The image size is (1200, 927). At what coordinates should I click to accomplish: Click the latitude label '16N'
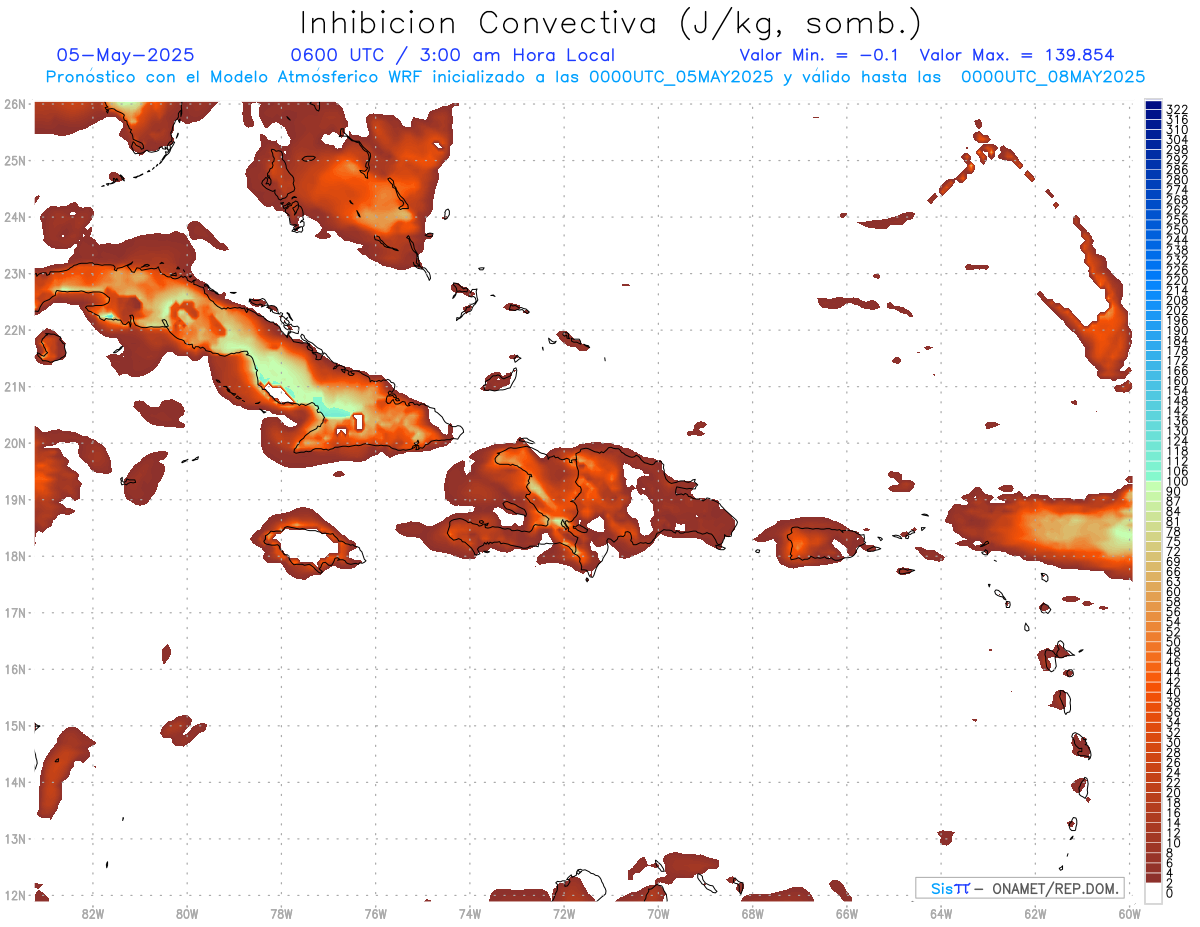click(x=14, y=669)
